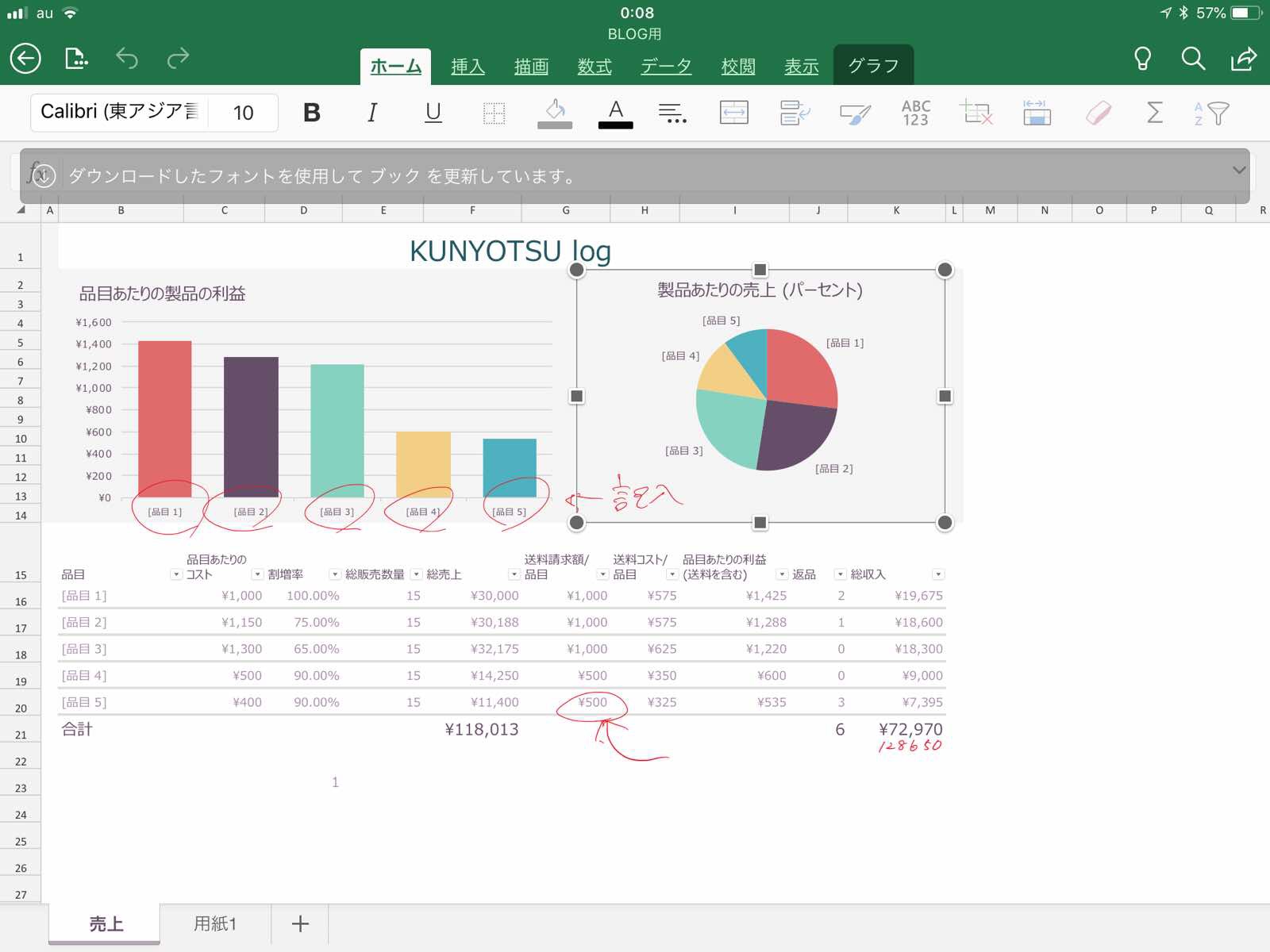Open the 総収入 filter dropdown
The image size is (1270, 952).
[x=938, y=574]
